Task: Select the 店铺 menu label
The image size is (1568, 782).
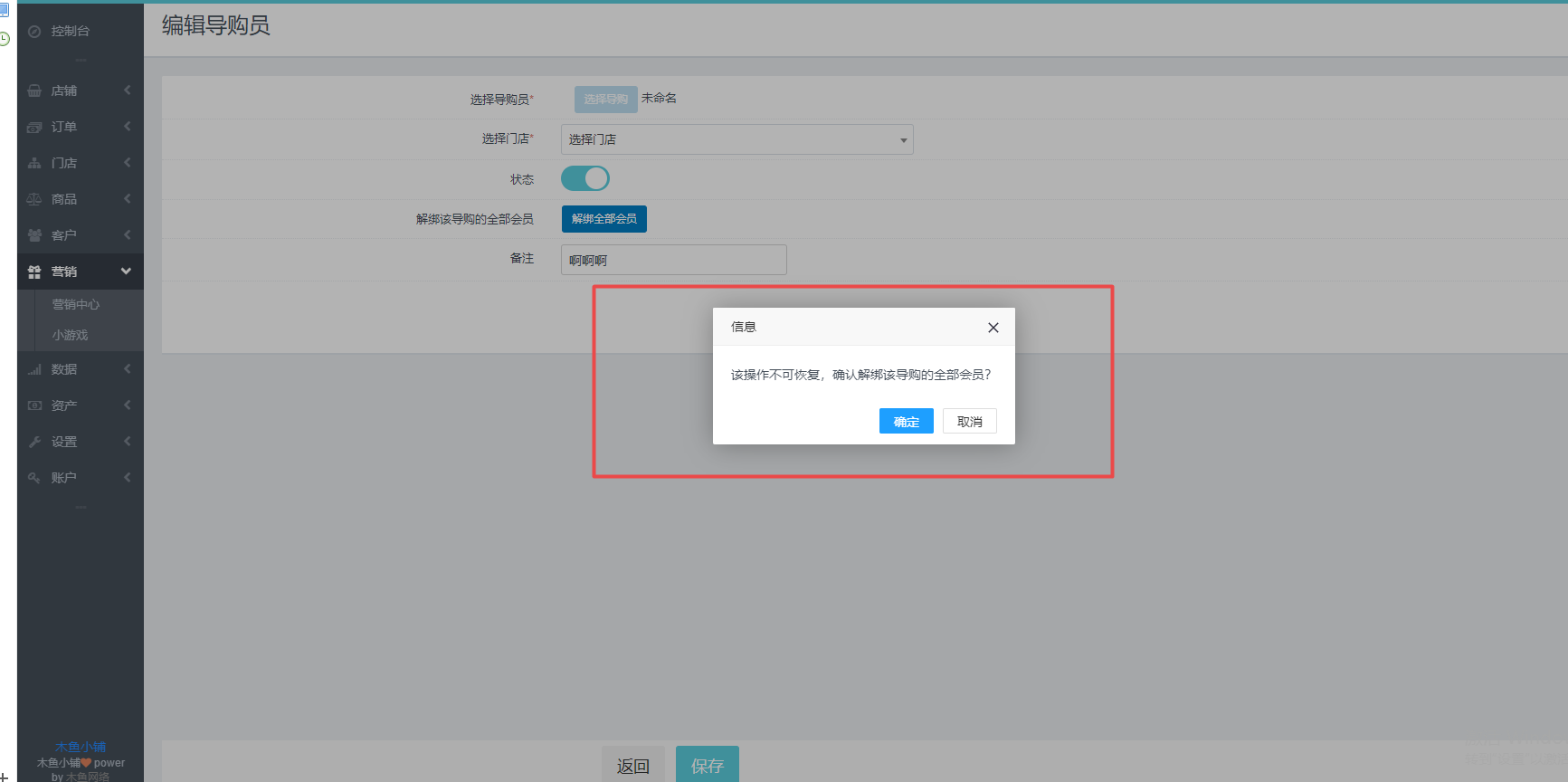Action: (64, 91)
